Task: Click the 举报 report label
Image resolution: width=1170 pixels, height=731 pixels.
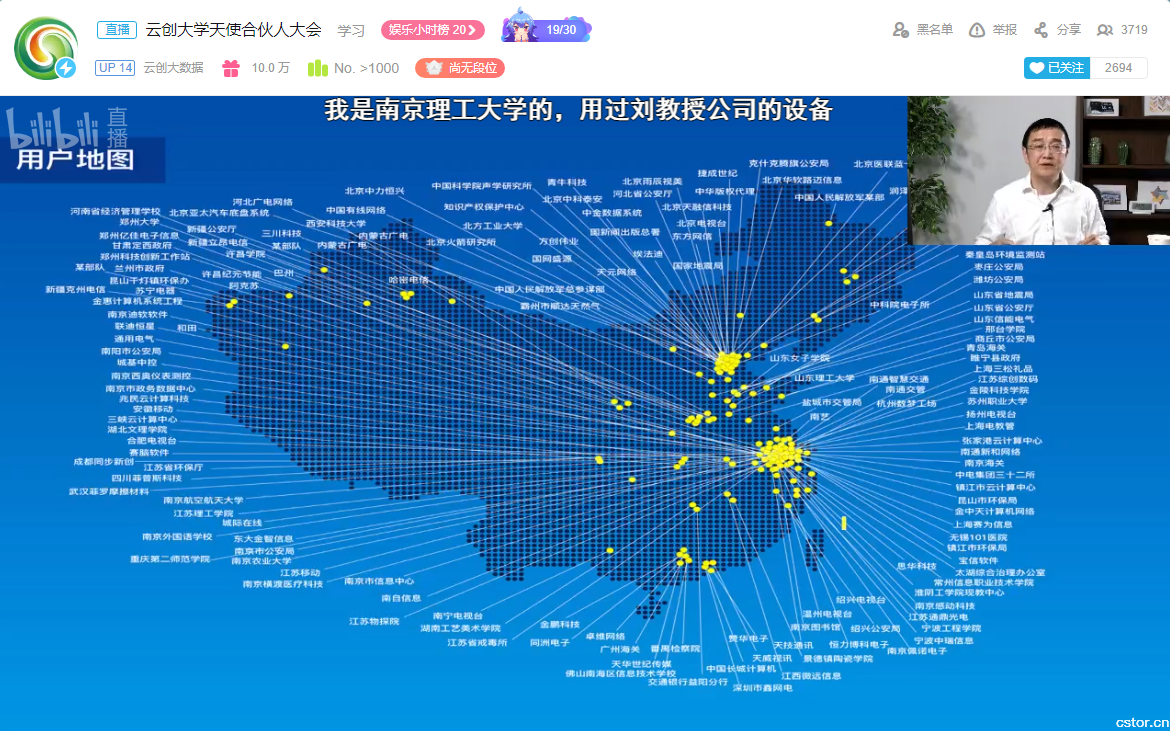Action: [x=1004, y=30]
